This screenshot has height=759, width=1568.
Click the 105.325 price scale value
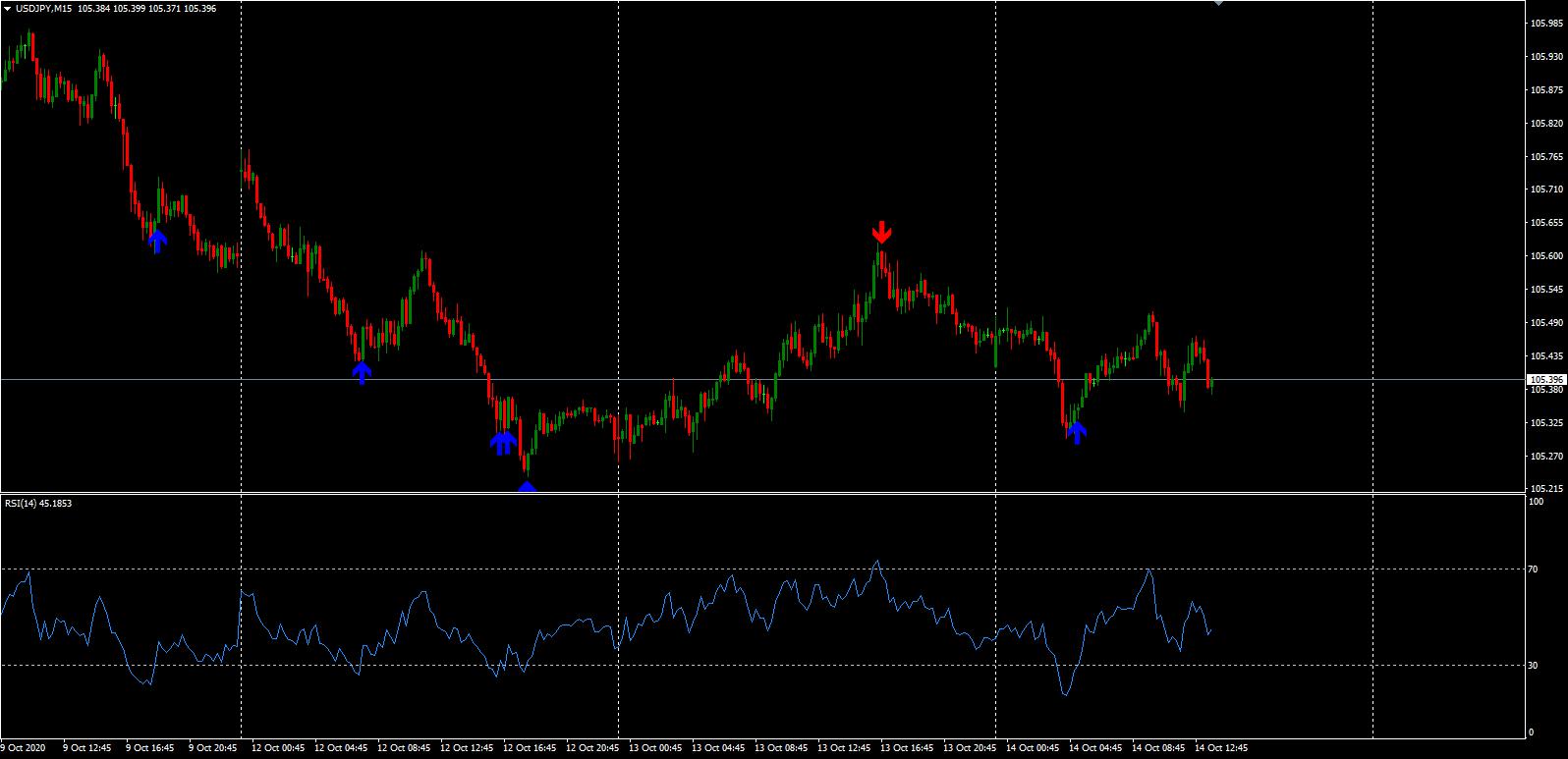1545,423
